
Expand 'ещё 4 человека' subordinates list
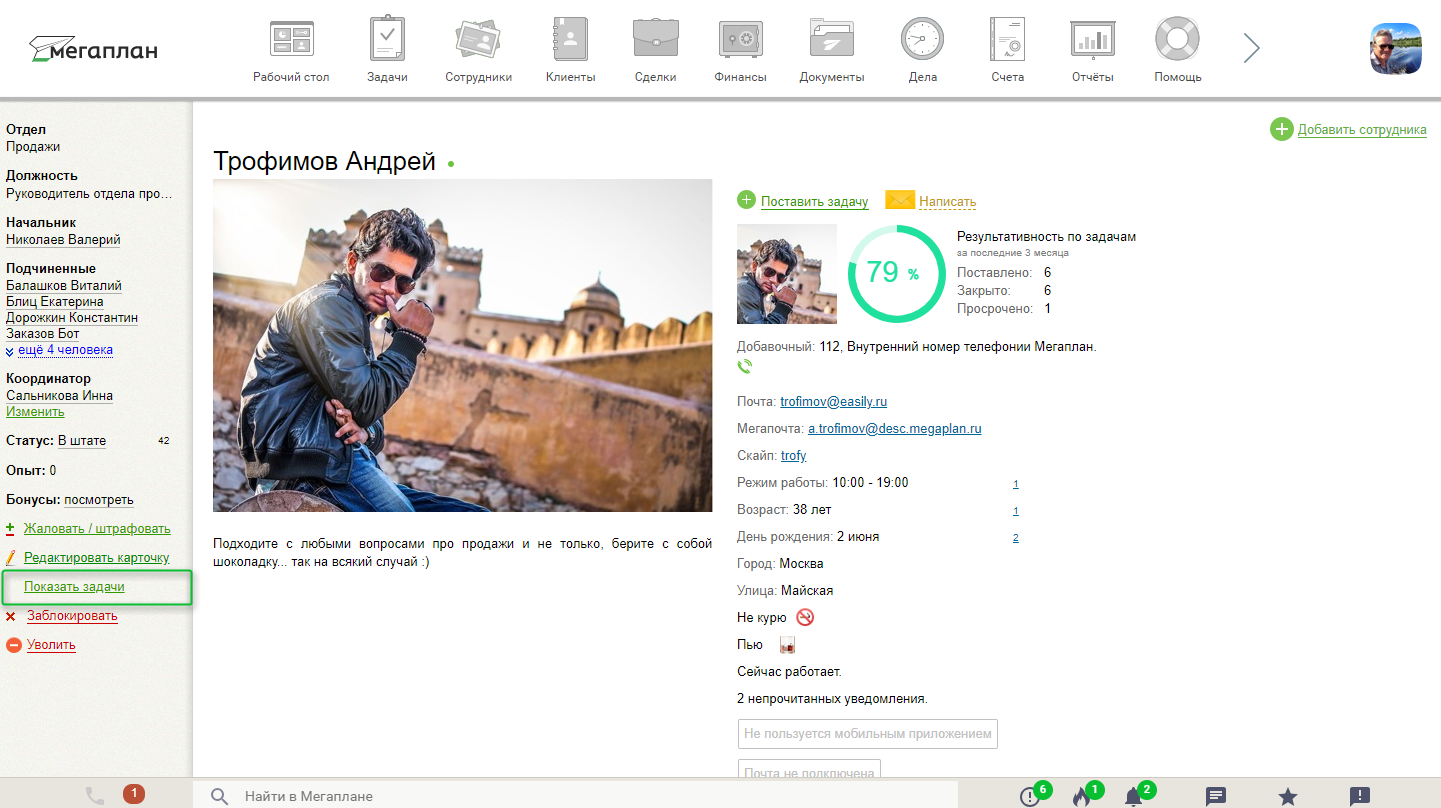64,350
